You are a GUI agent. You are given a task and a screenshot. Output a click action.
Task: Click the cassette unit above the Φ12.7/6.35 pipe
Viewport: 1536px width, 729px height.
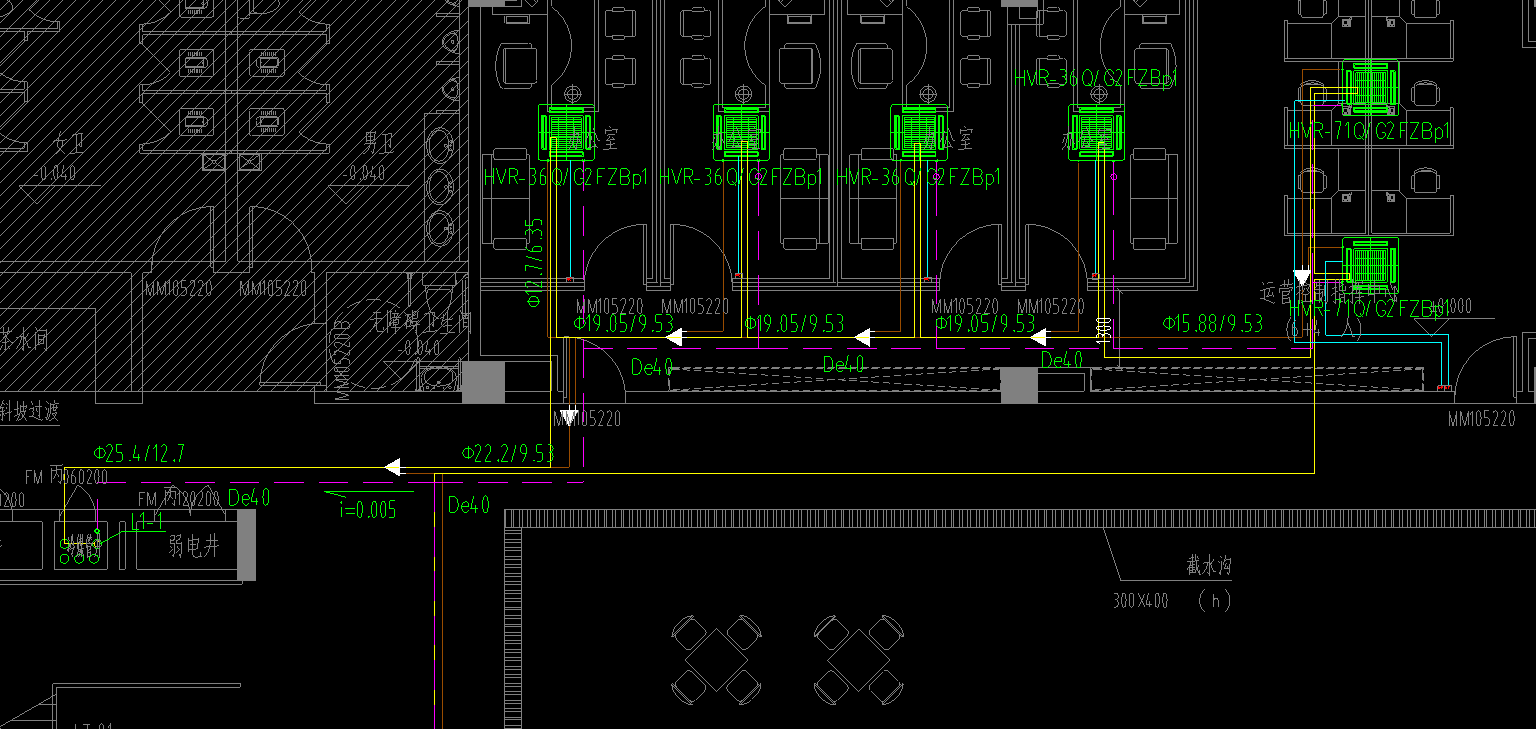tap(567, 132)
